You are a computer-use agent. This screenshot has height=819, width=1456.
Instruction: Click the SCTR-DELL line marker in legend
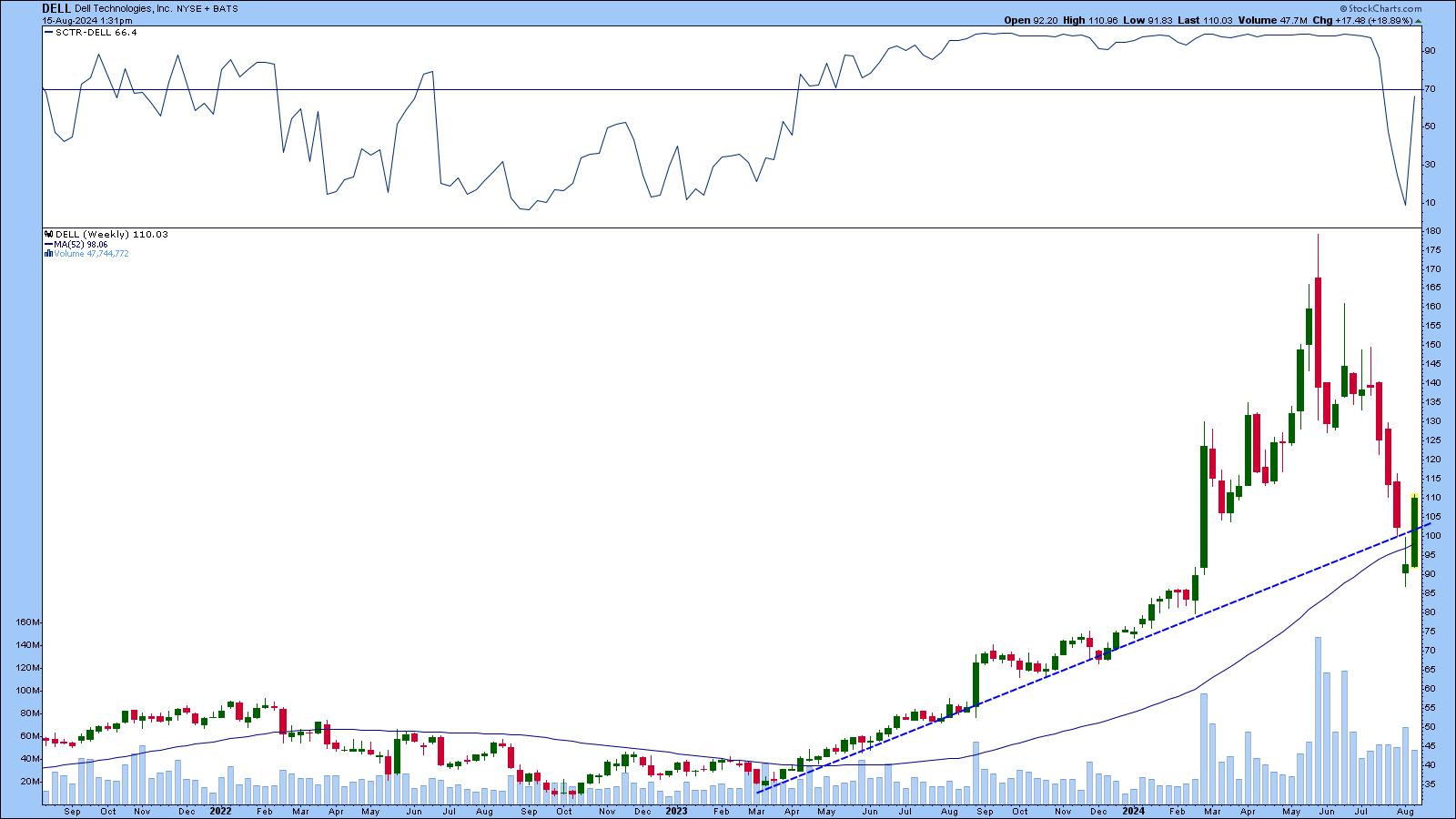(47, 32)
